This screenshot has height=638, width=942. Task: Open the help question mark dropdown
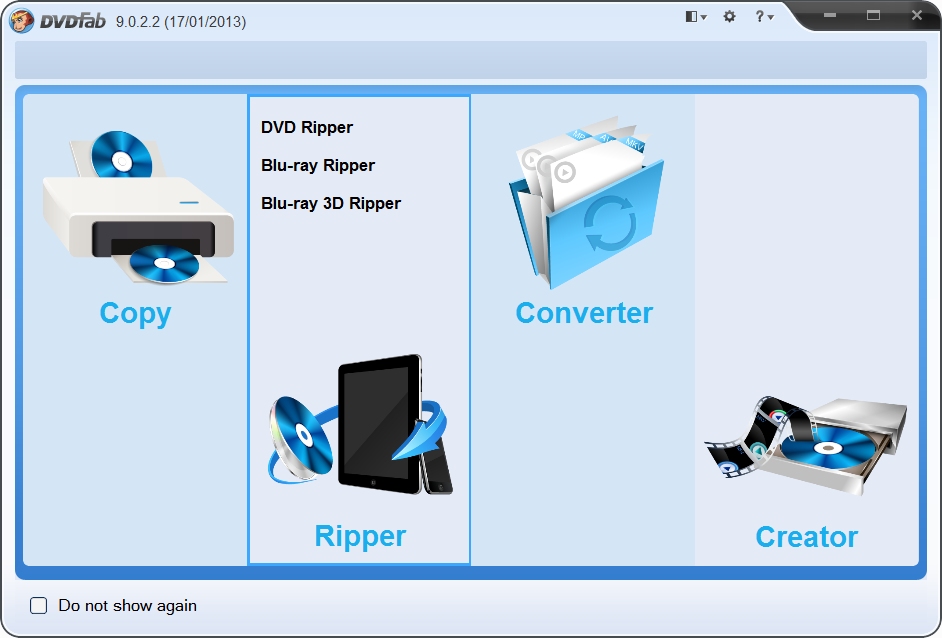(x=764, y=16)
